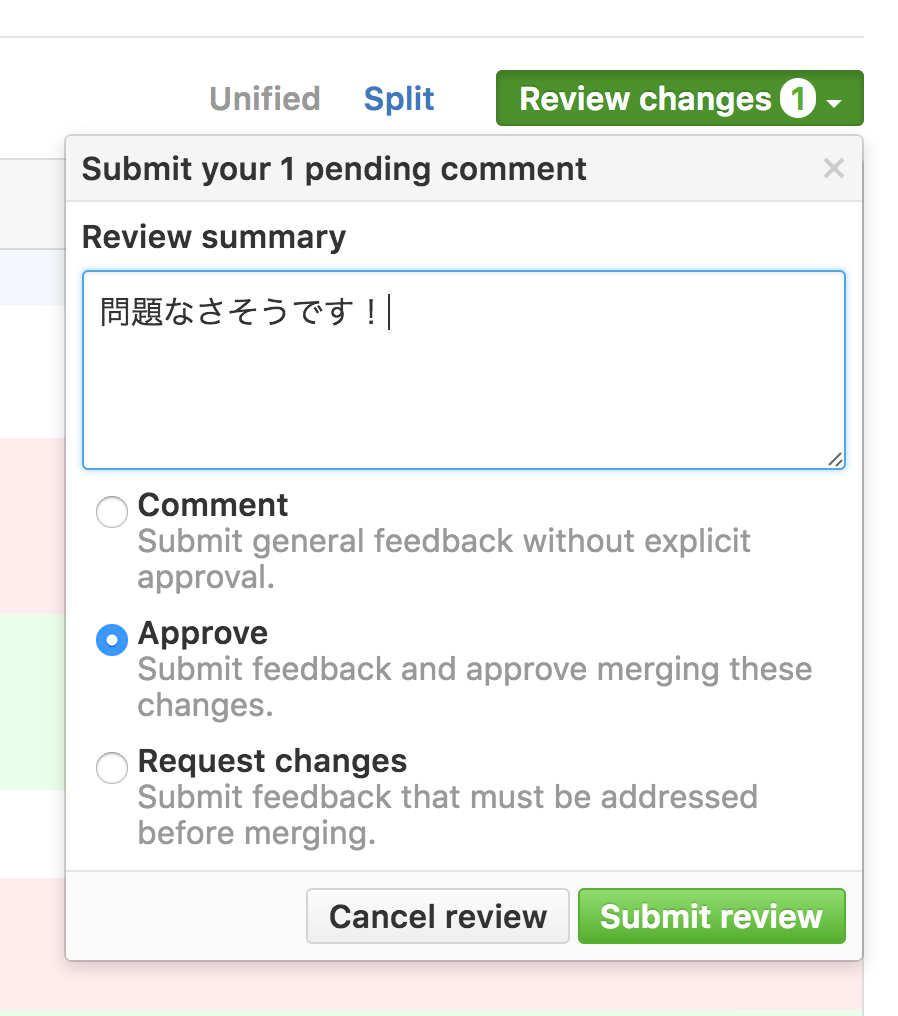Select the Approve radio button
The width and height of the screenshot is (898, 1016).
[112, 640]
